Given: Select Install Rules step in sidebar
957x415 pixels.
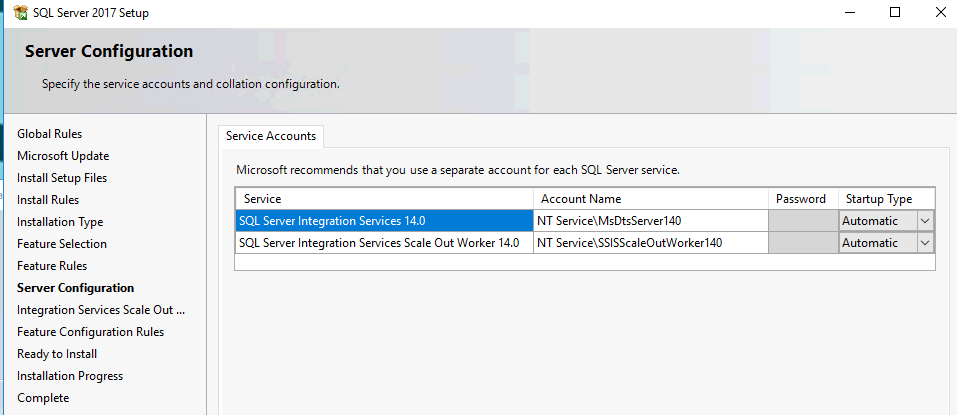Looking at the screenshot, I should [x=48, y=200].
